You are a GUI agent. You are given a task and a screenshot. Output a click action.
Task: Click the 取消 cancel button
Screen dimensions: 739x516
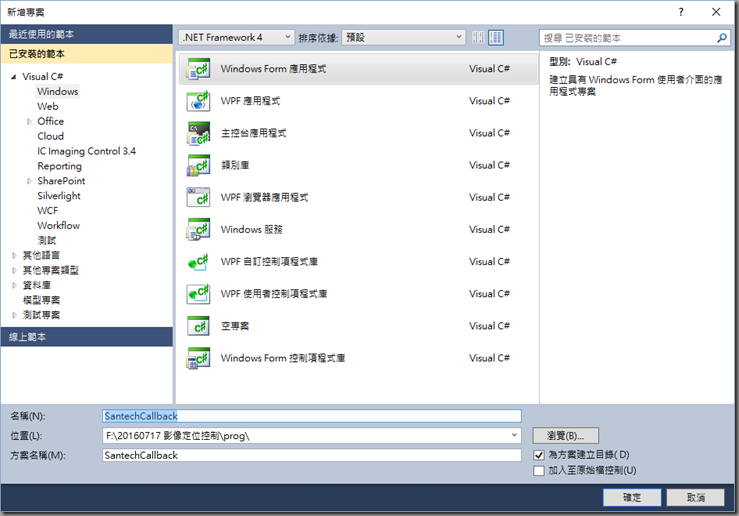pyautogui.click(x=695, y=498)
